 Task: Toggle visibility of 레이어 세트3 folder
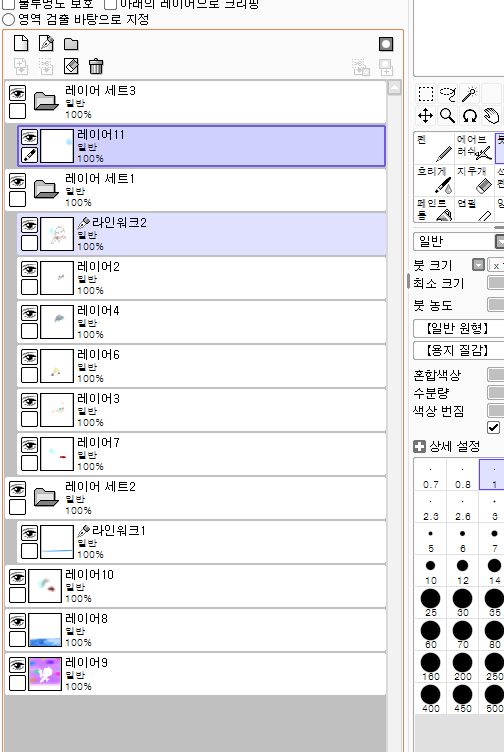[18, 93]
